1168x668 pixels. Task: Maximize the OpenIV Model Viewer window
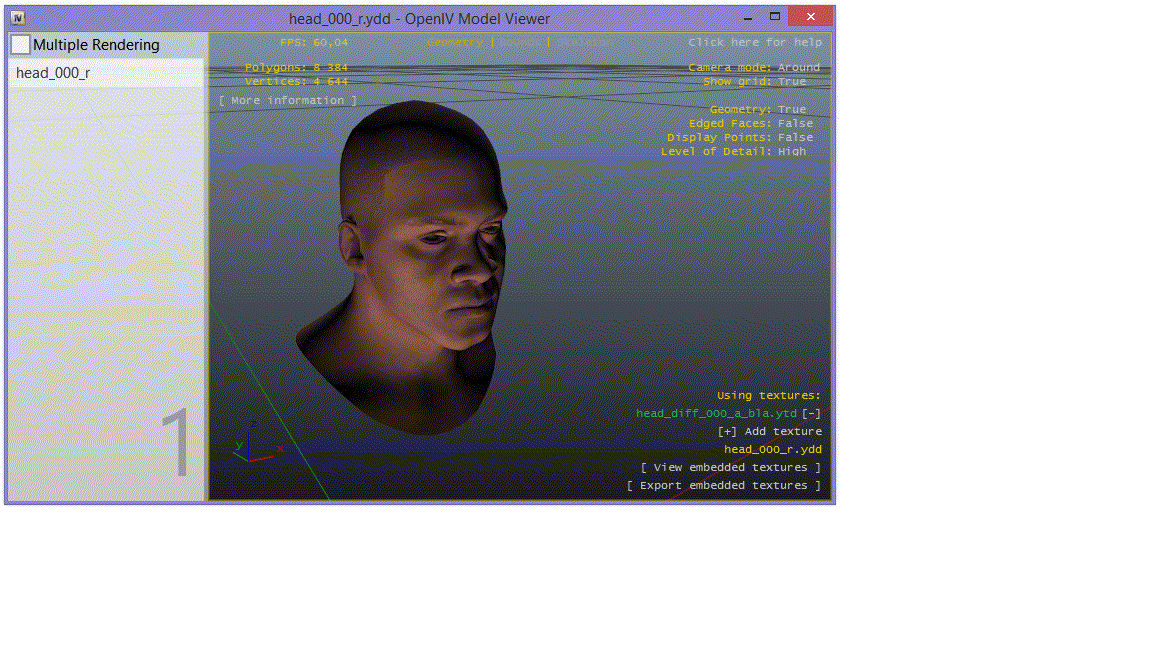click(x=775, y=16)
